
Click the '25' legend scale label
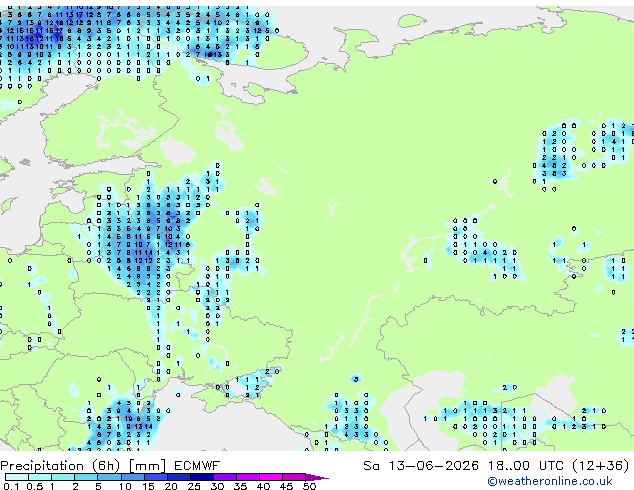click(194, 486)
